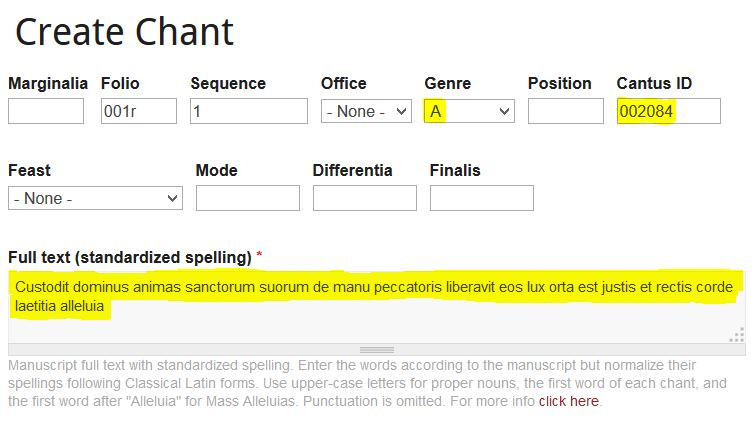Click inside the Full text textarea
Image resolution: width=756 pixels, height=431 pixels.
pyautogui.click(x=376, y=320)
